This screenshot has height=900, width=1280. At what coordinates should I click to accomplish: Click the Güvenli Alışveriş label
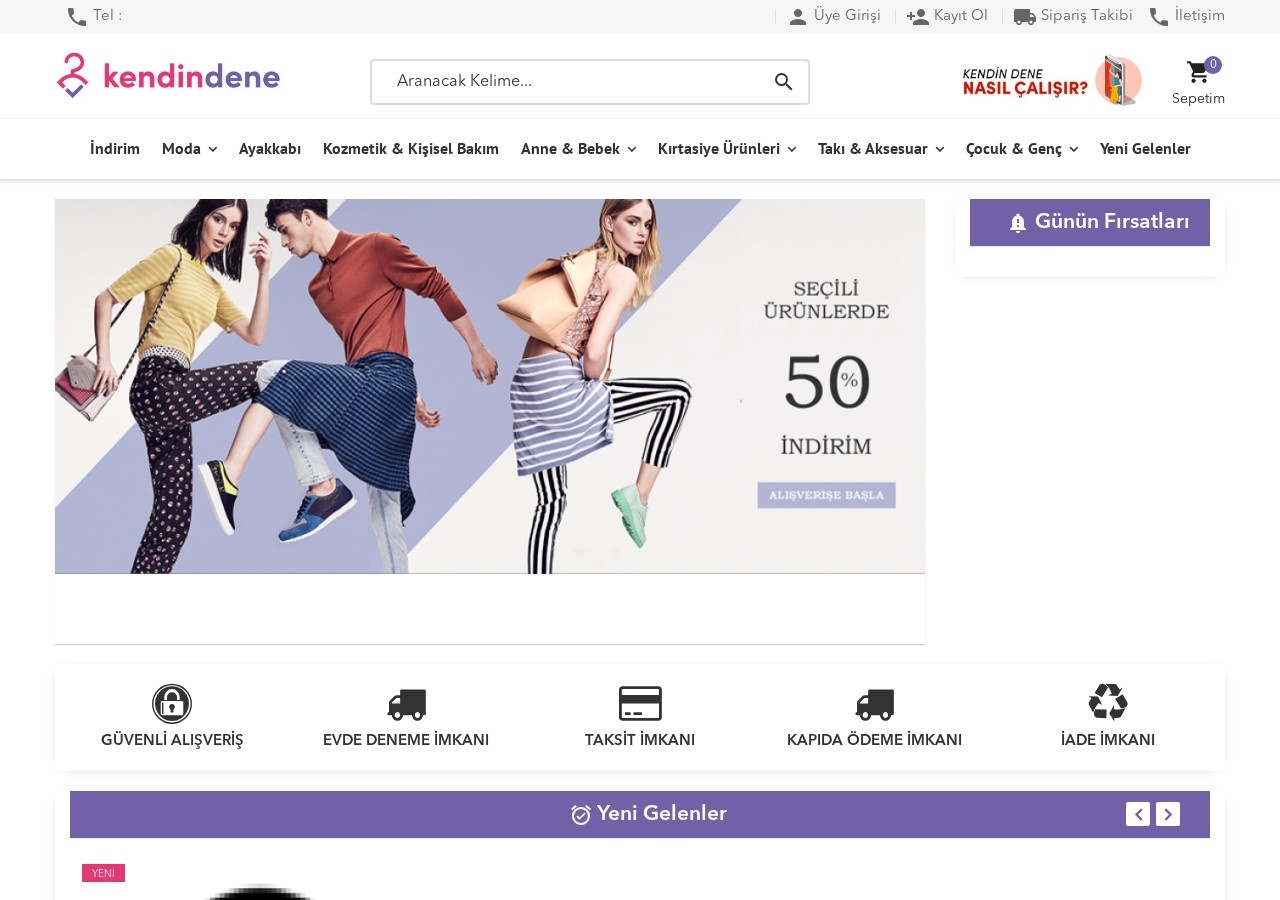(172, 741)
